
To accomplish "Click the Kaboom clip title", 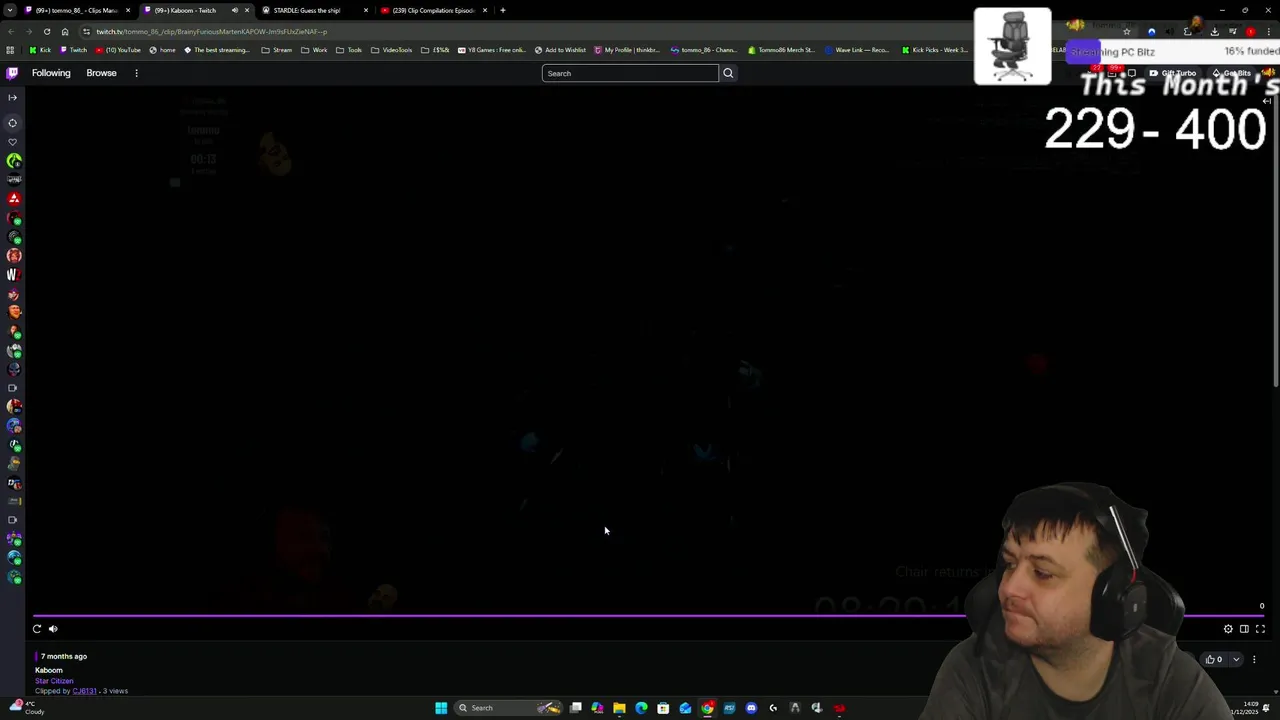I will click(48, 670).
